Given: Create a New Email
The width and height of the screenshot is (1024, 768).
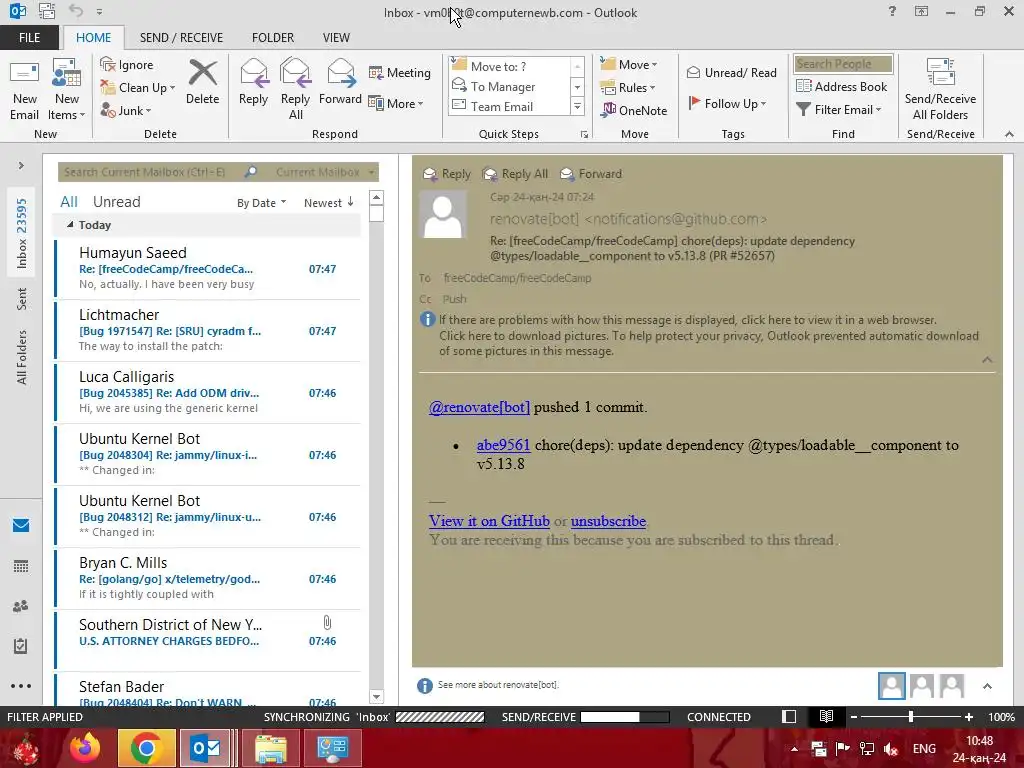Looking at the screenshot, I should coord(24,90).
